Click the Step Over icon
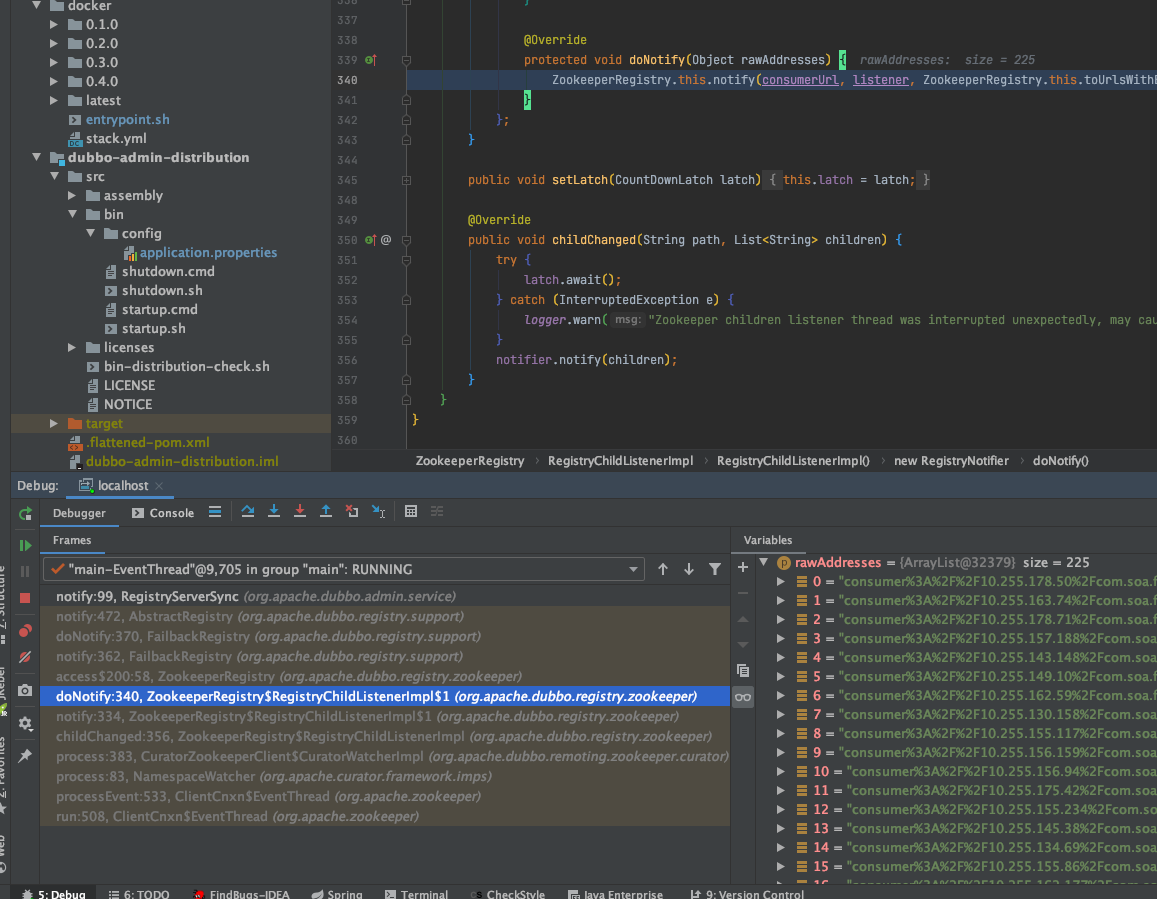The image size is (1157, 899). pos(249,511)
